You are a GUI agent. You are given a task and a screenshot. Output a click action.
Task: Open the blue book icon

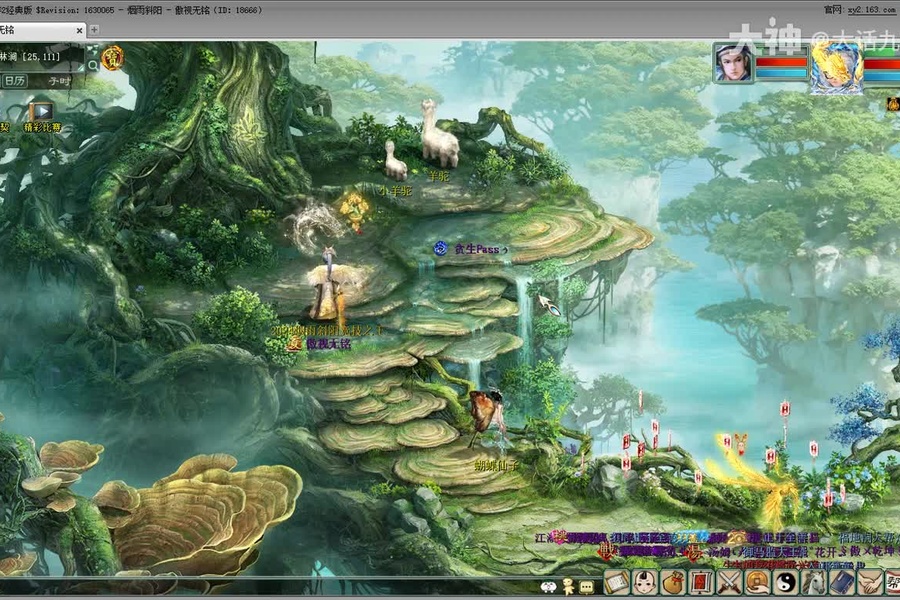pyautogui.click(x=842, y=583)
